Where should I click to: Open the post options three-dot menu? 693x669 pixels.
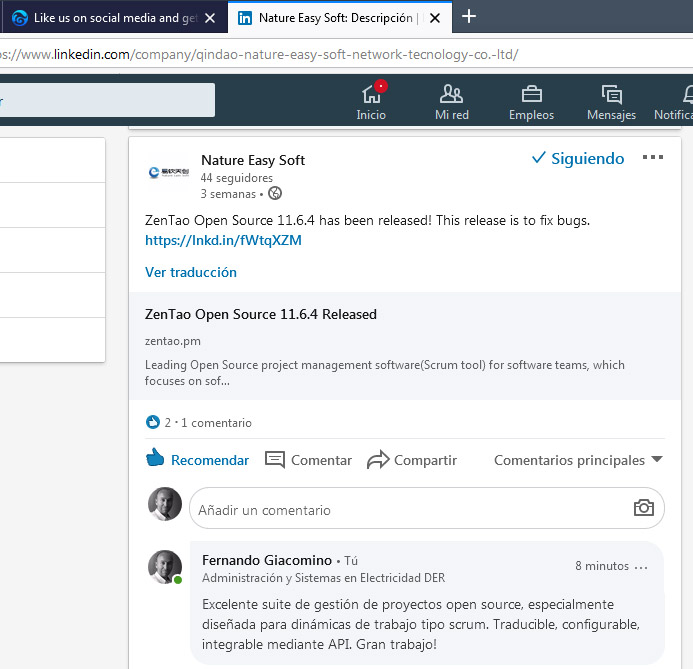[653, 158]
